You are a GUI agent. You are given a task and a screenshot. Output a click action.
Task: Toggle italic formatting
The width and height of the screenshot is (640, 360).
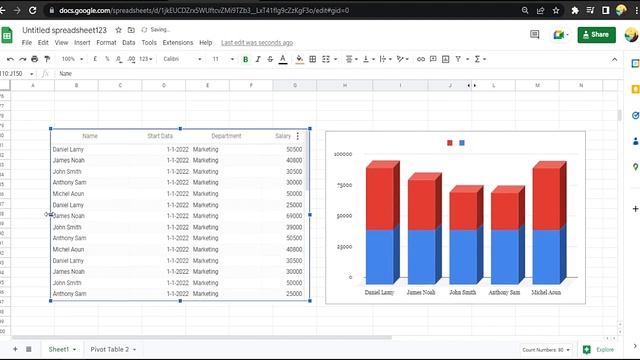[x=258, y=59]
